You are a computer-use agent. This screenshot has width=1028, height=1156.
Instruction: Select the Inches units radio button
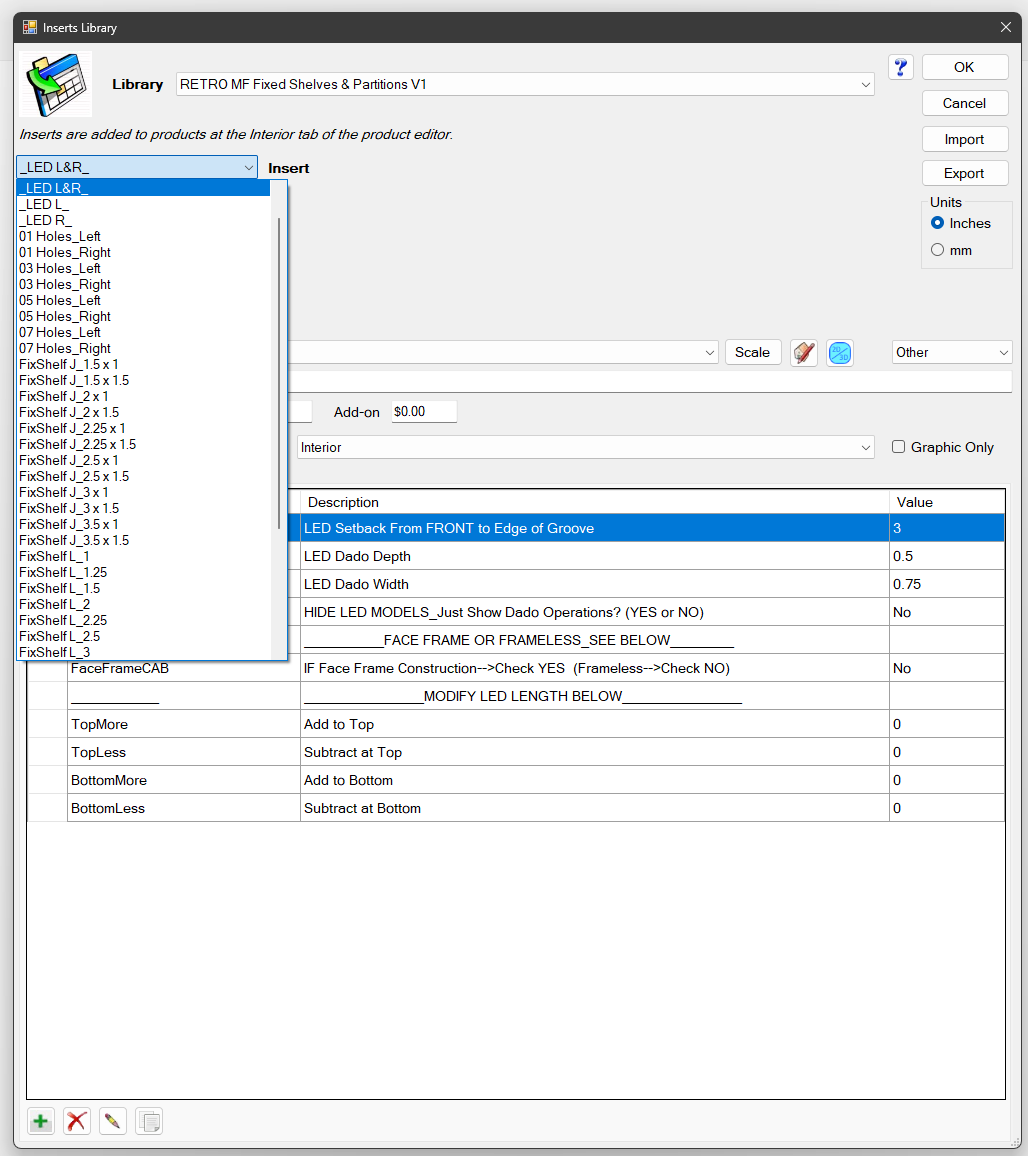click(x=938, y=223)
